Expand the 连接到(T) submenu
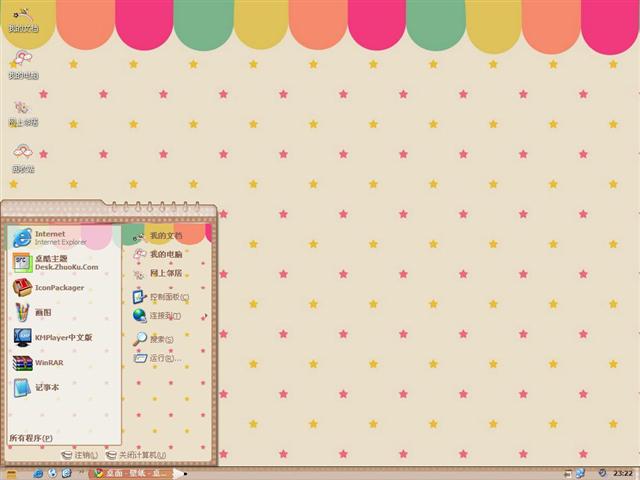This screenshot has height=480, width=640. pyautogui.click(x=168, y=316)
